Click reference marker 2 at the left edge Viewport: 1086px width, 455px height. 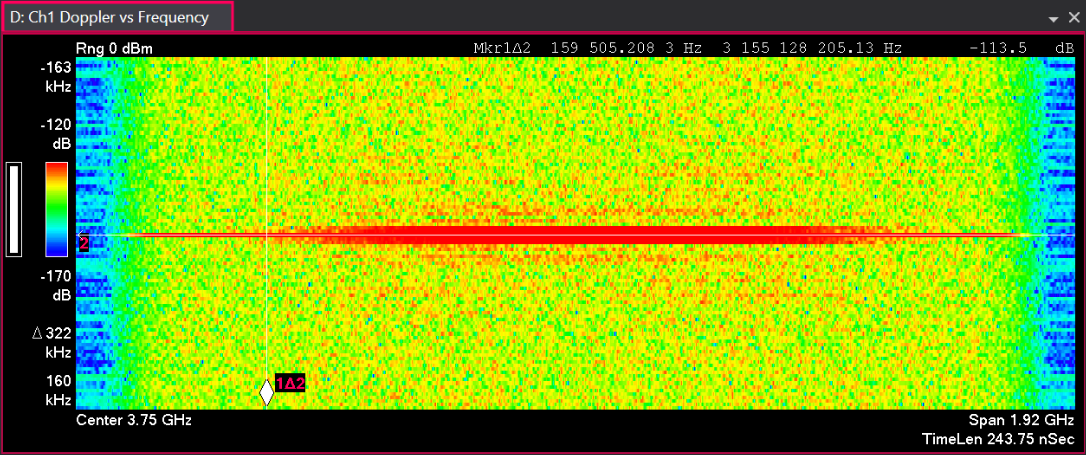click(x=84, y=243)
